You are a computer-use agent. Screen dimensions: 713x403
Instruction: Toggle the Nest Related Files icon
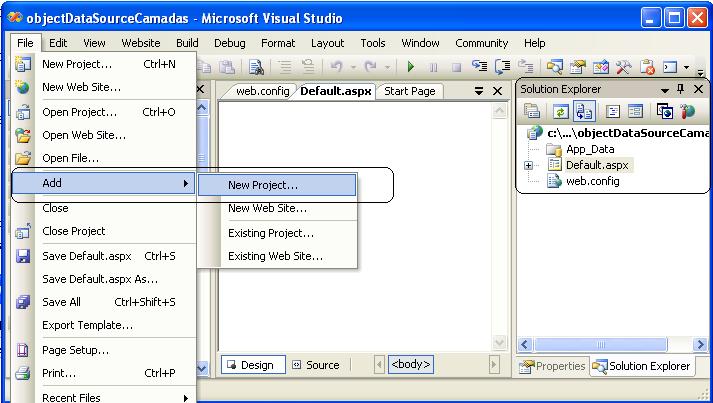pos(584,111)
